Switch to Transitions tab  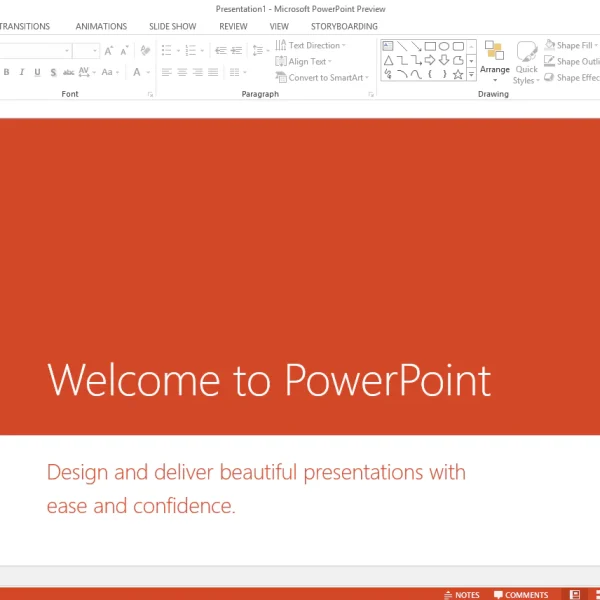[25, 26]
